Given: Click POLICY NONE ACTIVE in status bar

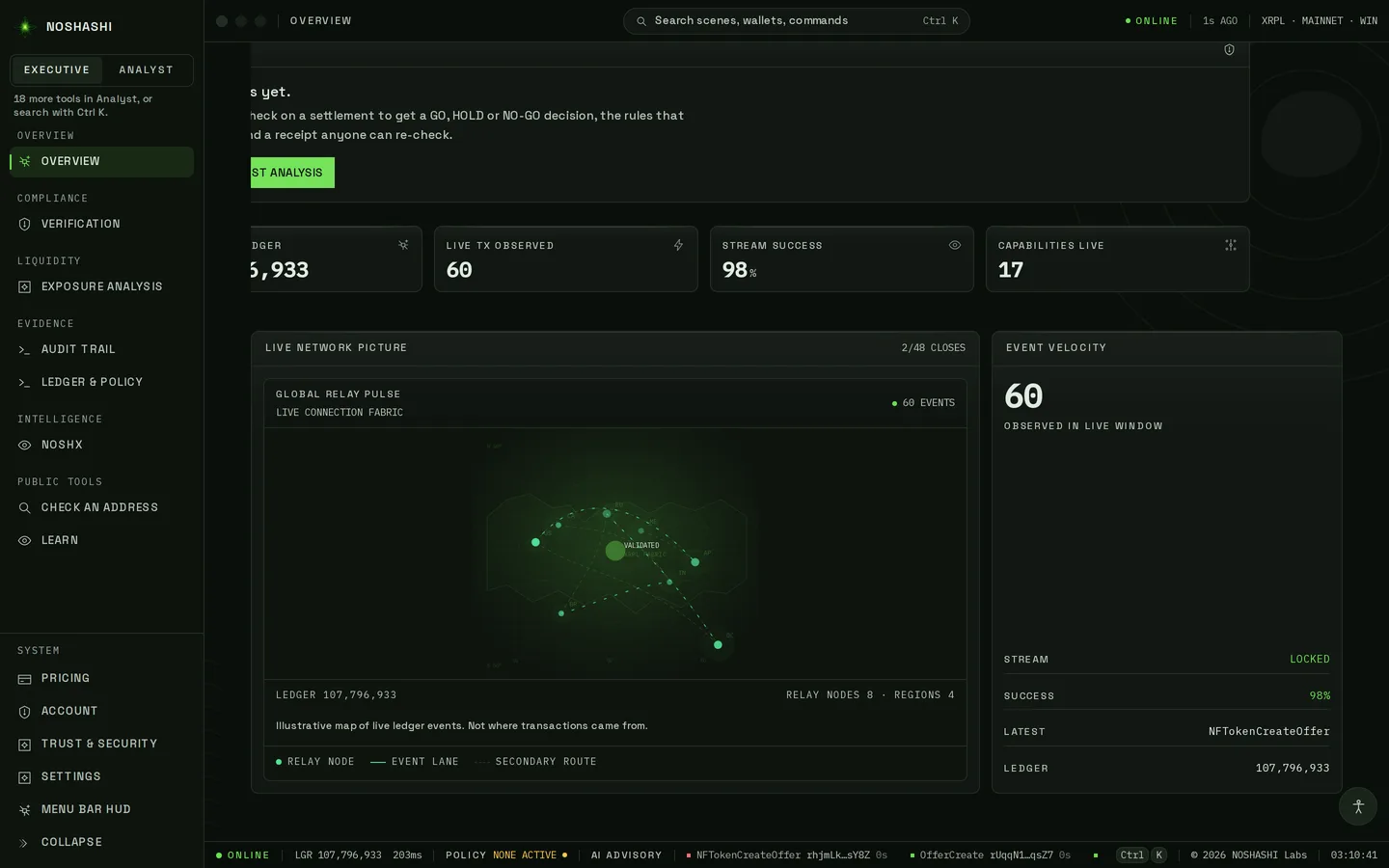Looking at the screenshot, I should (506, 855).
